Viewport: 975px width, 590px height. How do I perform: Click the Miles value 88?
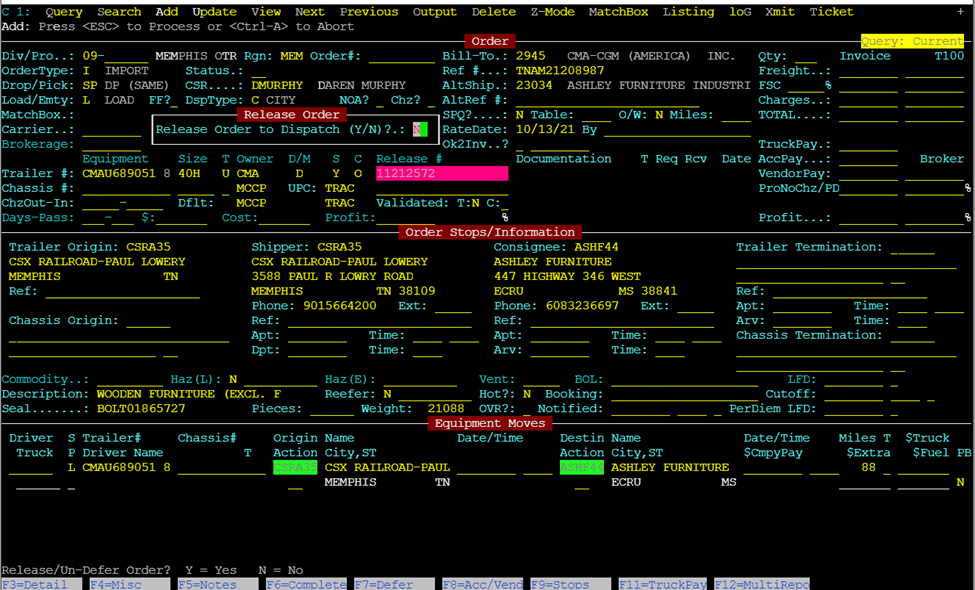coord(868,468)
